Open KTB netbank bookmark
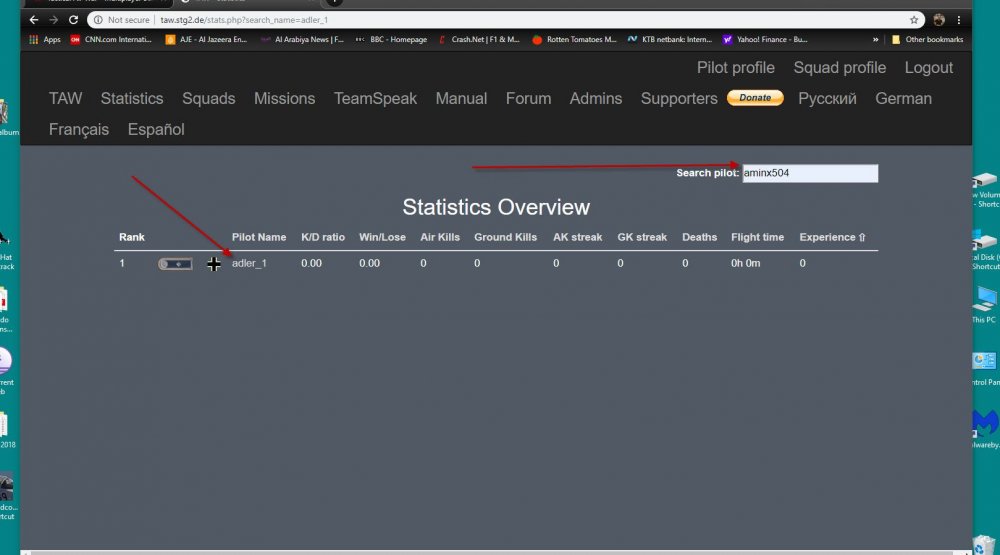The image size is (1000, 555). click(670, 40)
